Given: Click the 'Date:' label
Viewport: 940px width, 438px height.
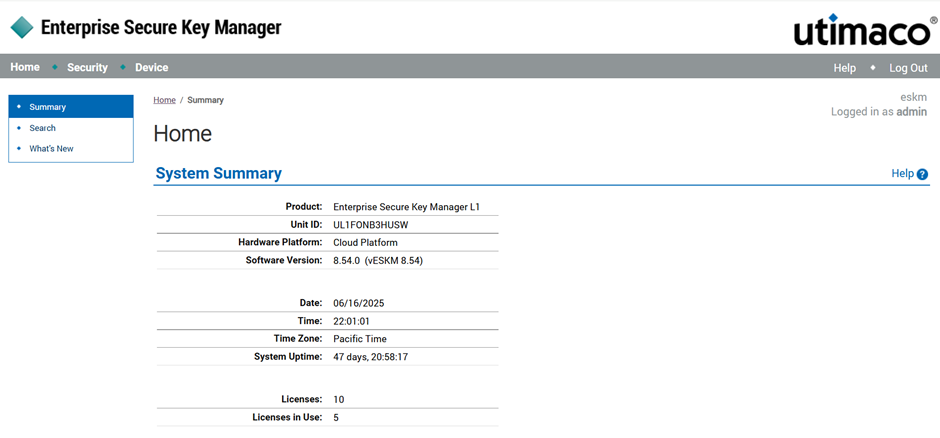Looking at the screenshot, I should (311, 303).
